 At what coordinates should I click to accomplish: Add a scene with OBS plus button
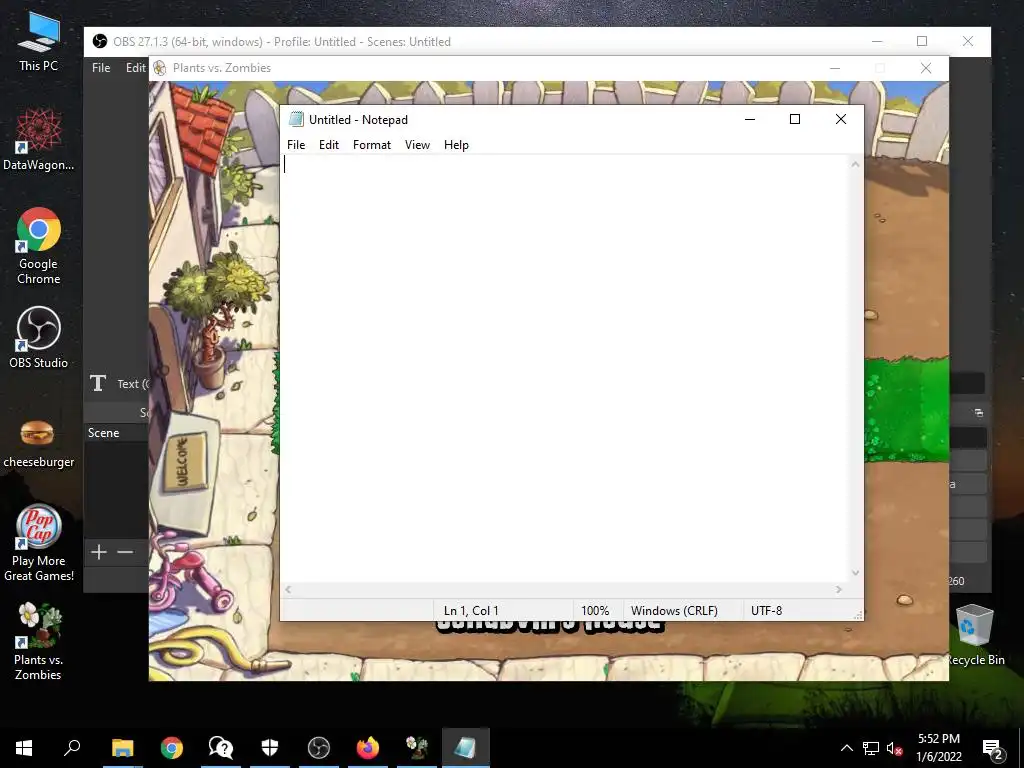pyautogui.click(x=99, y=552)
